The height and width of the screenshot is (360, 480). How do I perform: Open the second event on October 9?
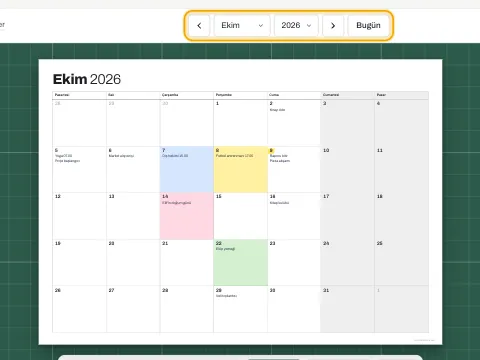[280, 161]
